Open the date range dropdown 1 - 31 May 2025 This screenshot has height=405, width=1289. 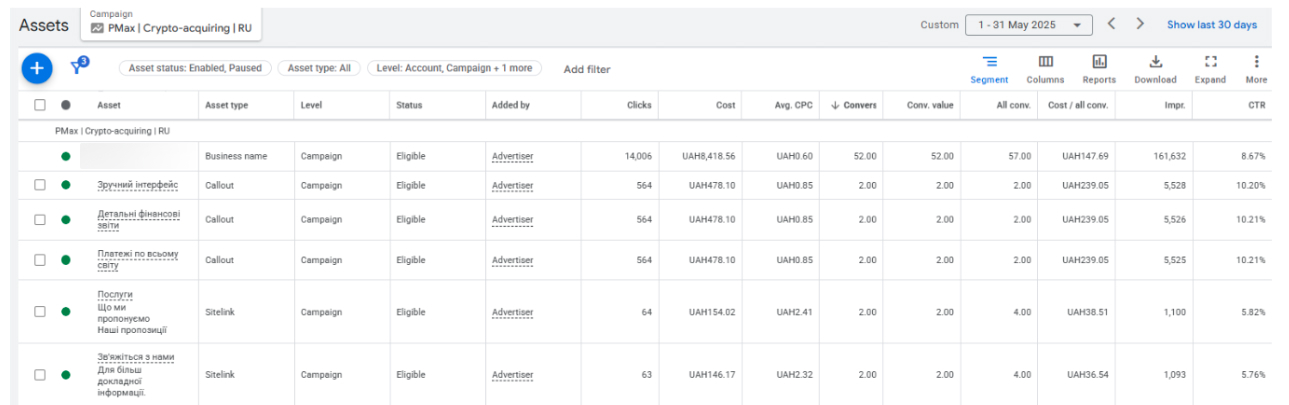pyautogui.click(x=1028, y=25)
